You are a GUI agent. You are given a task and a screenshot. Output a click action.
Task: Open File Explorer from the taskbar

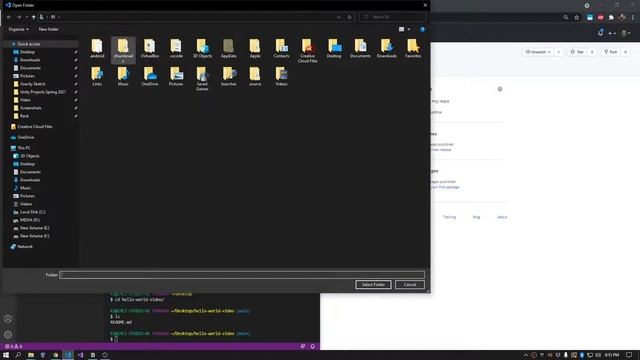(31, 355)
